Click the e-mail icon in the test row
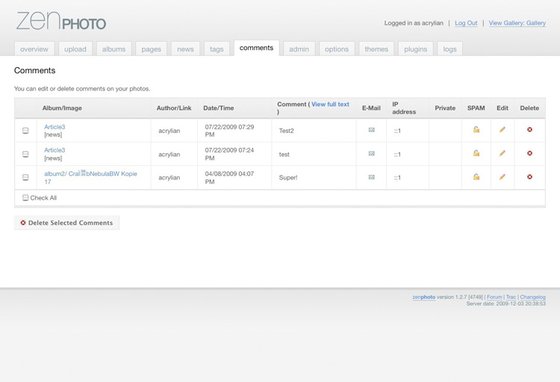The width and height of the screenshot is (560, 382). 371,154
